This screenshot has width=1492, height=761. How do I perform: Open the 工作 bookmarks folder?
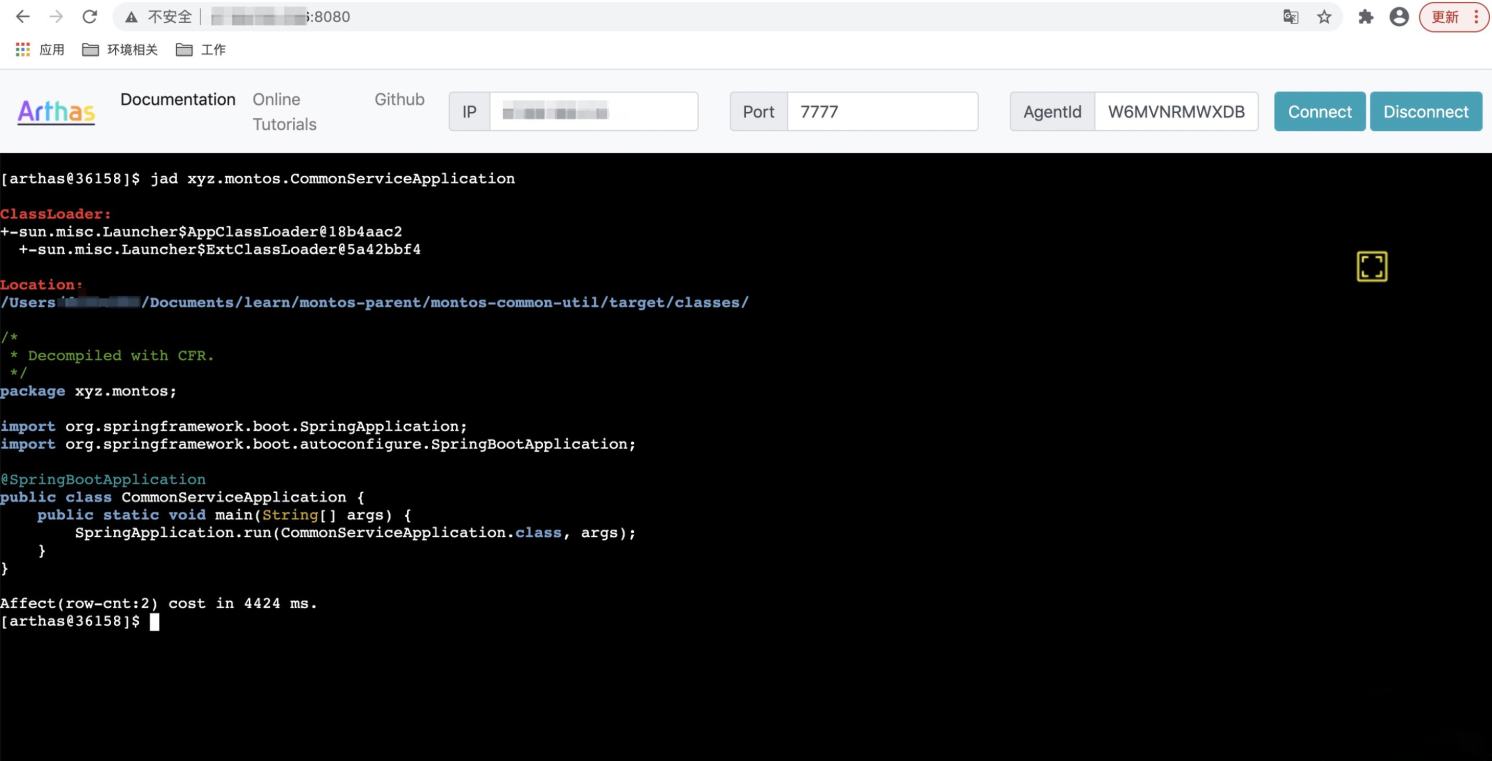tap(201, 49)
